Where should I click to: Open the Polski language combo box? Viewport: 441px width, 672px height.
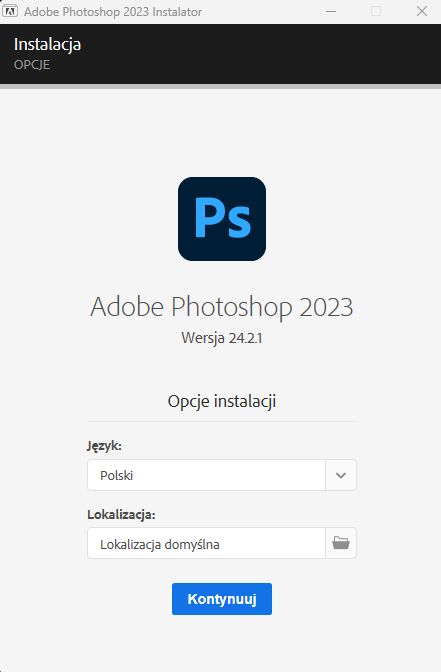pyautogui.click(x=222, y=475)
